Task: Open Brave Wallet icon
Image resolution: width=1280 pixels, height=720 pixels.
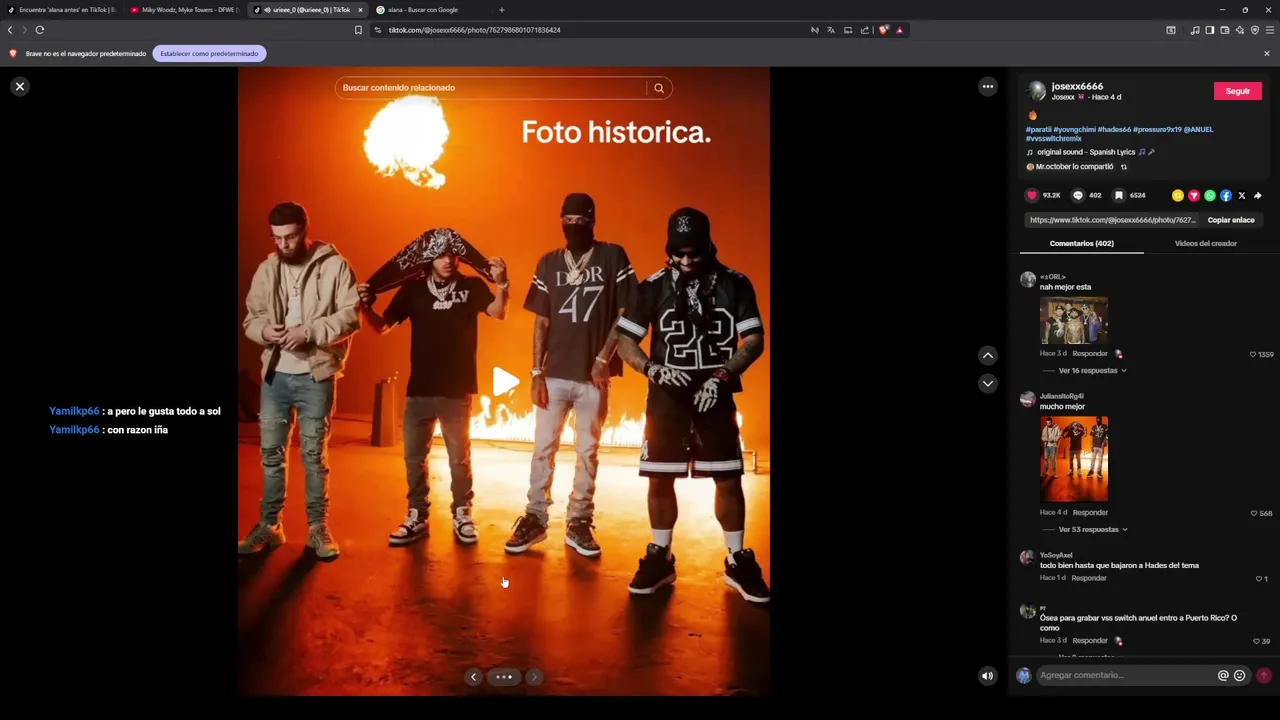Action: pos(1224,30)
